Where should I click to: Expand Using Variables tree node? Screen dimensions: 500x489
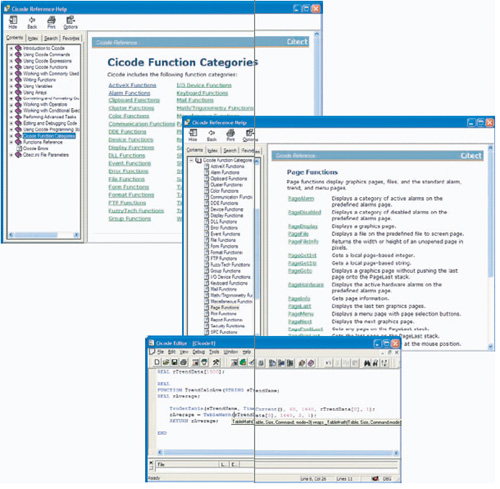point(11,86)
